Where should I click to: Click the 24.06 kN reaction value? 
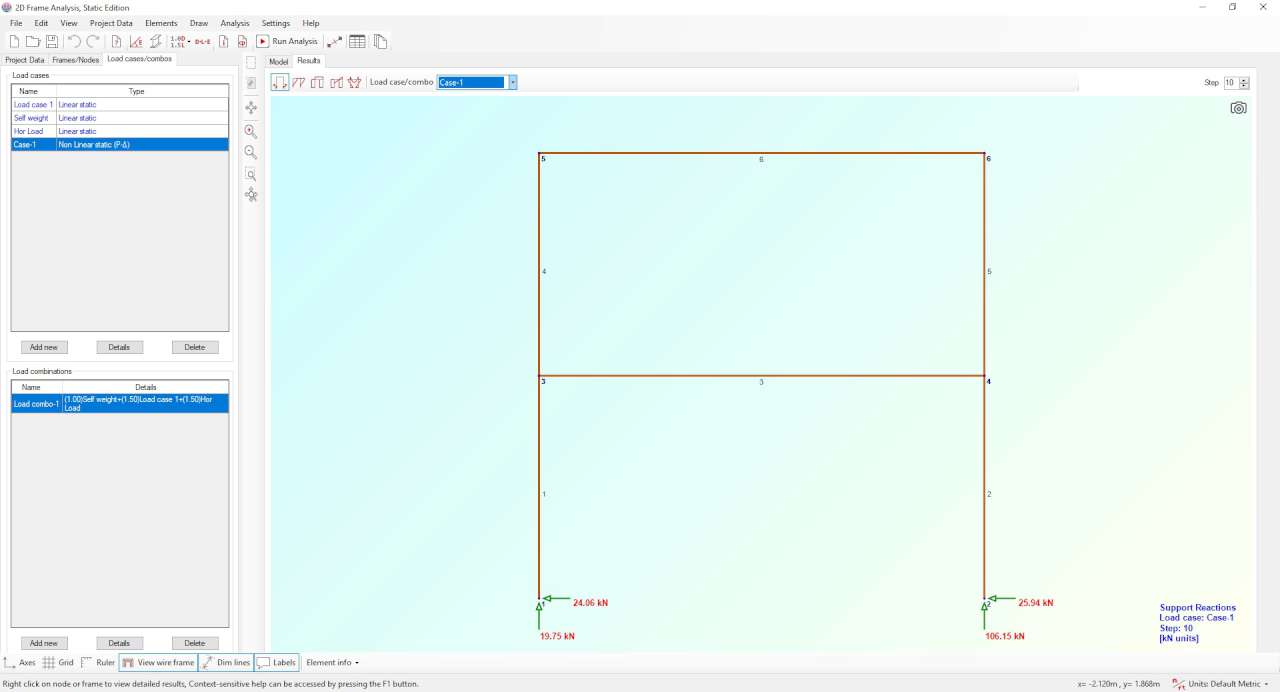tap(590, 603)
